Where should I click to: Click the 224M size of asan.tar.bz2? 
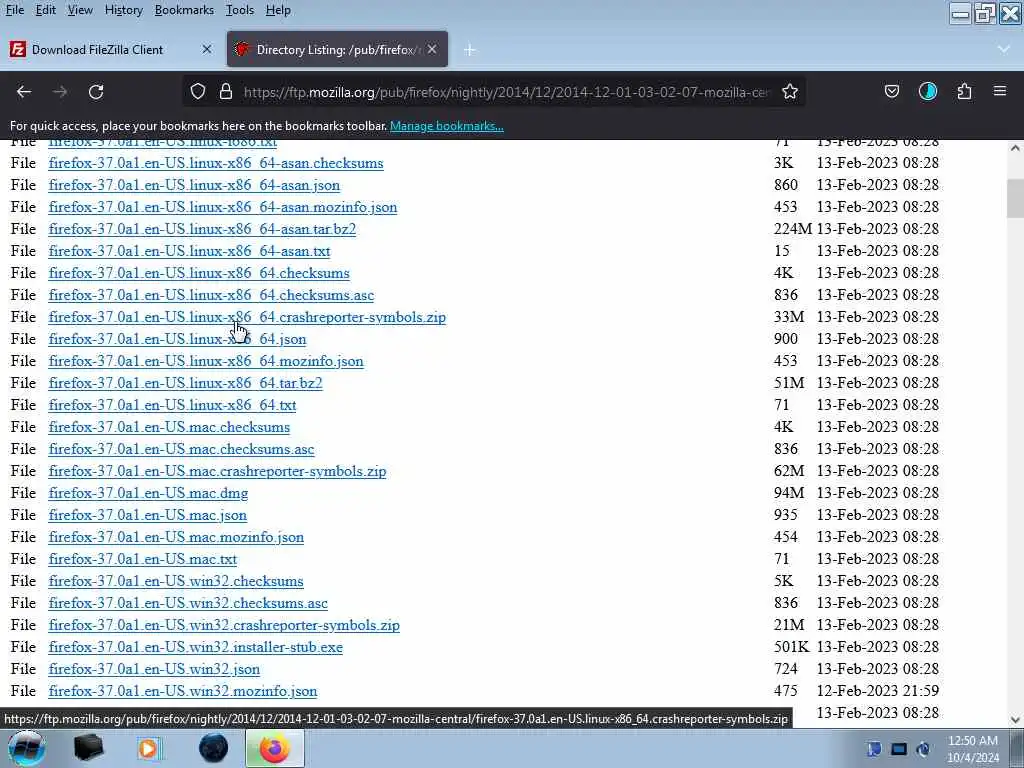coord(793,229)
